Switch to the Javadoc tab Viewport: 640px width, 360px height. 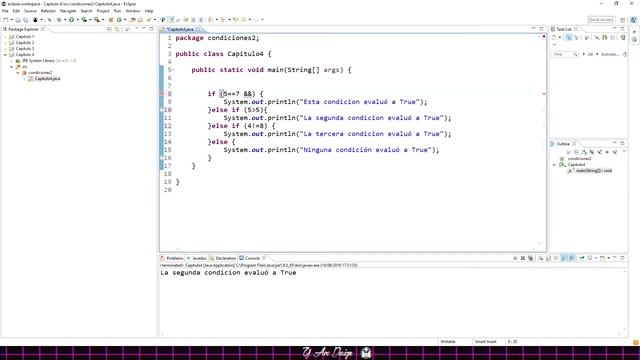(x=197, y=258)
